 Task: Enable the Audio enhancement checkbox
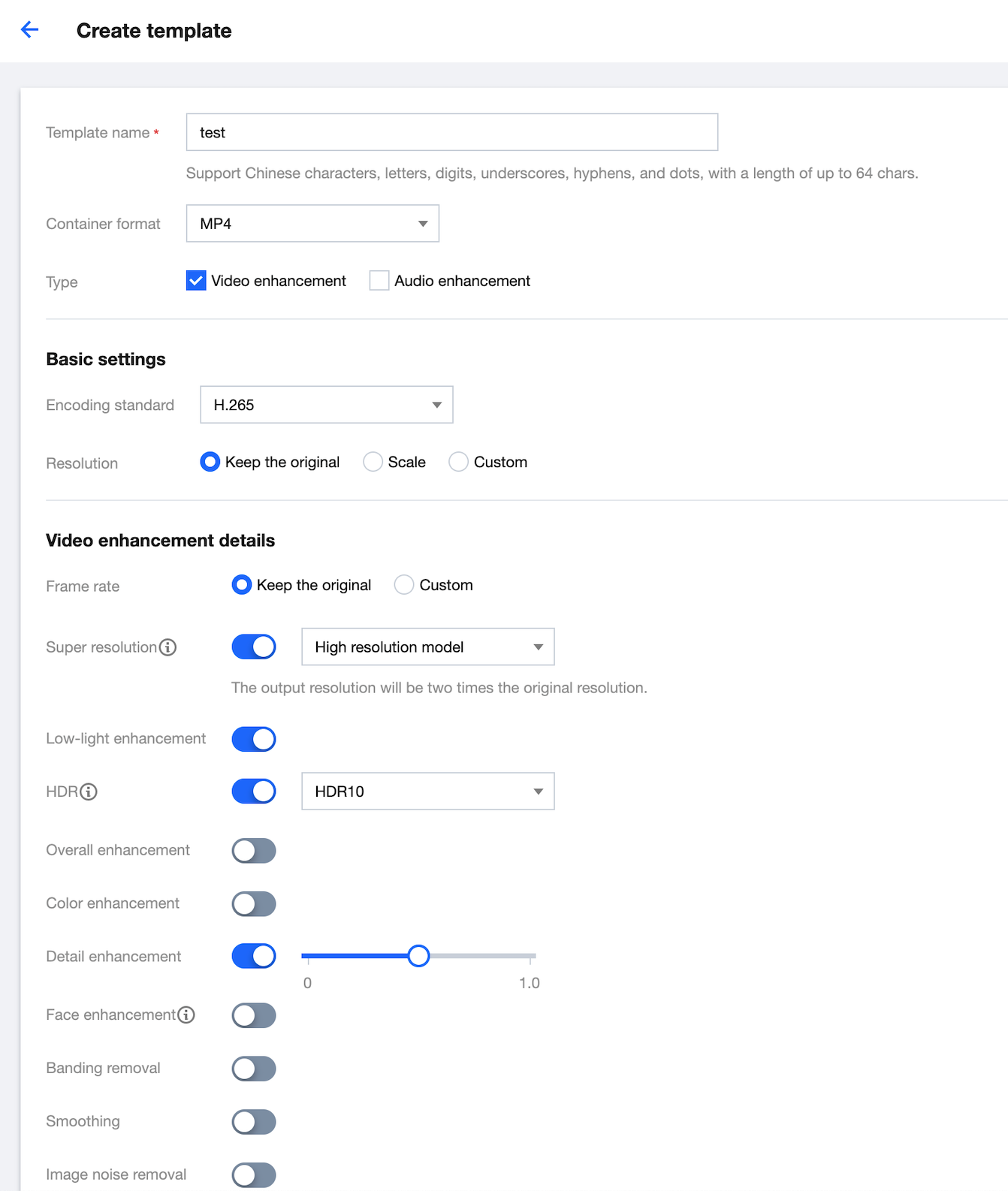[x=379, y=281]
